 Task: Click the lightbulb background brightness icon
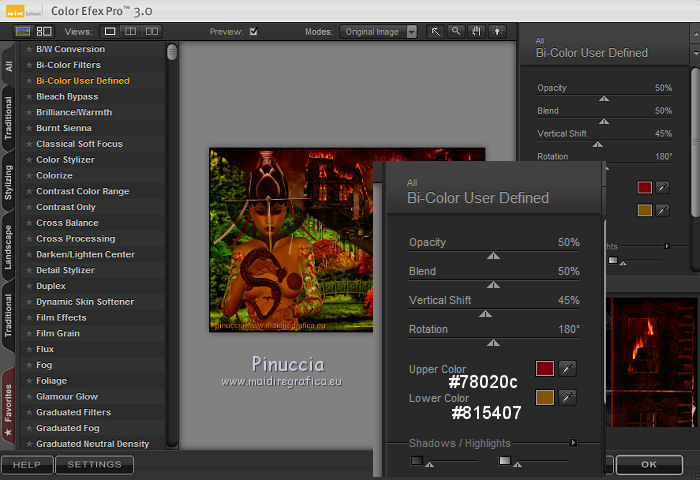click(496, 32)
